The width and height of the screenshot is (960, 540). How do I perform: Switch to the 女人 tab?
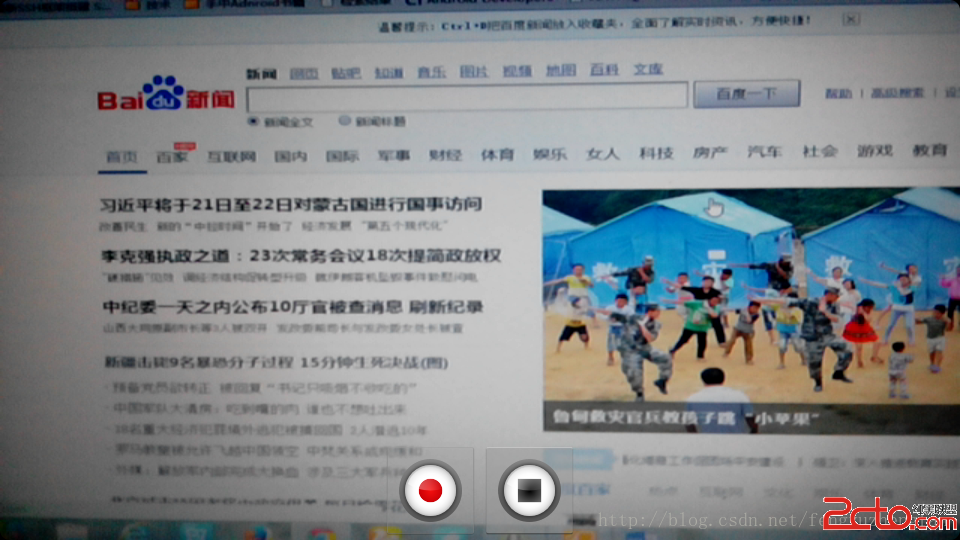tap(602, 153)
